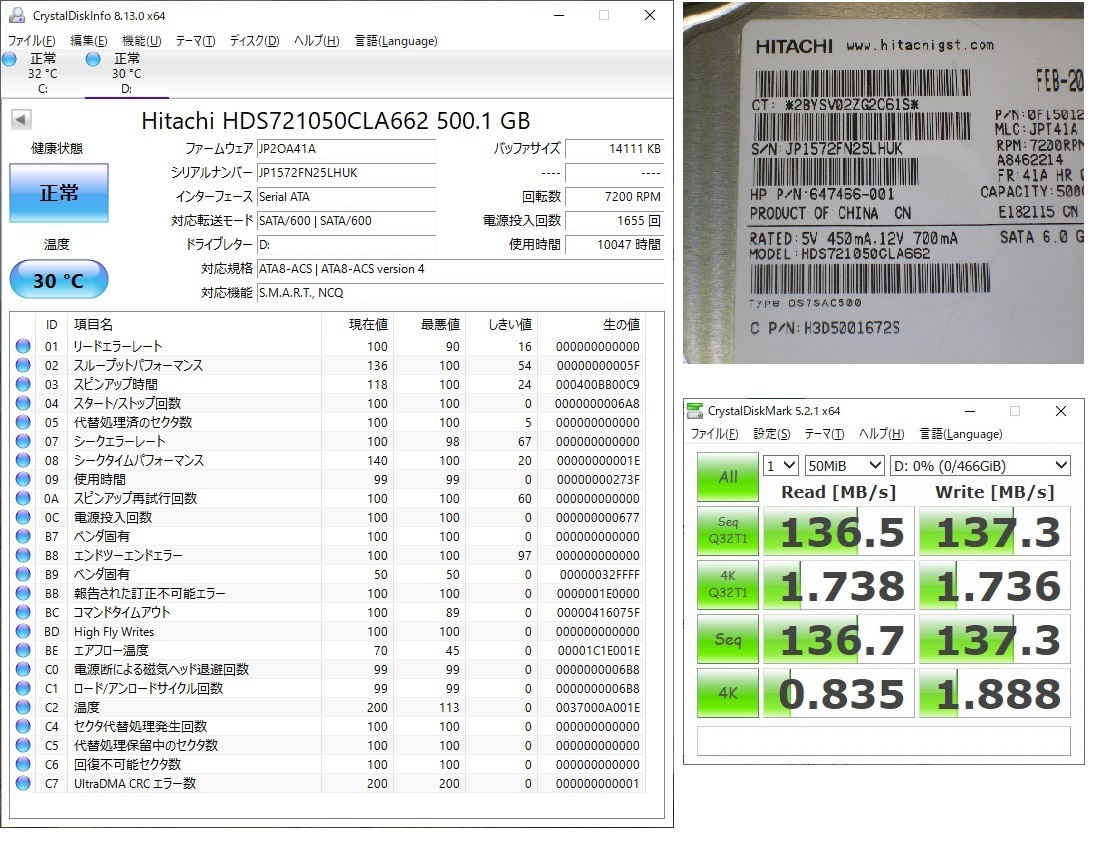Click status orb for BD High Fly Writes
This screenshot has height=868, width=1095.
click(x=23, y=631)
